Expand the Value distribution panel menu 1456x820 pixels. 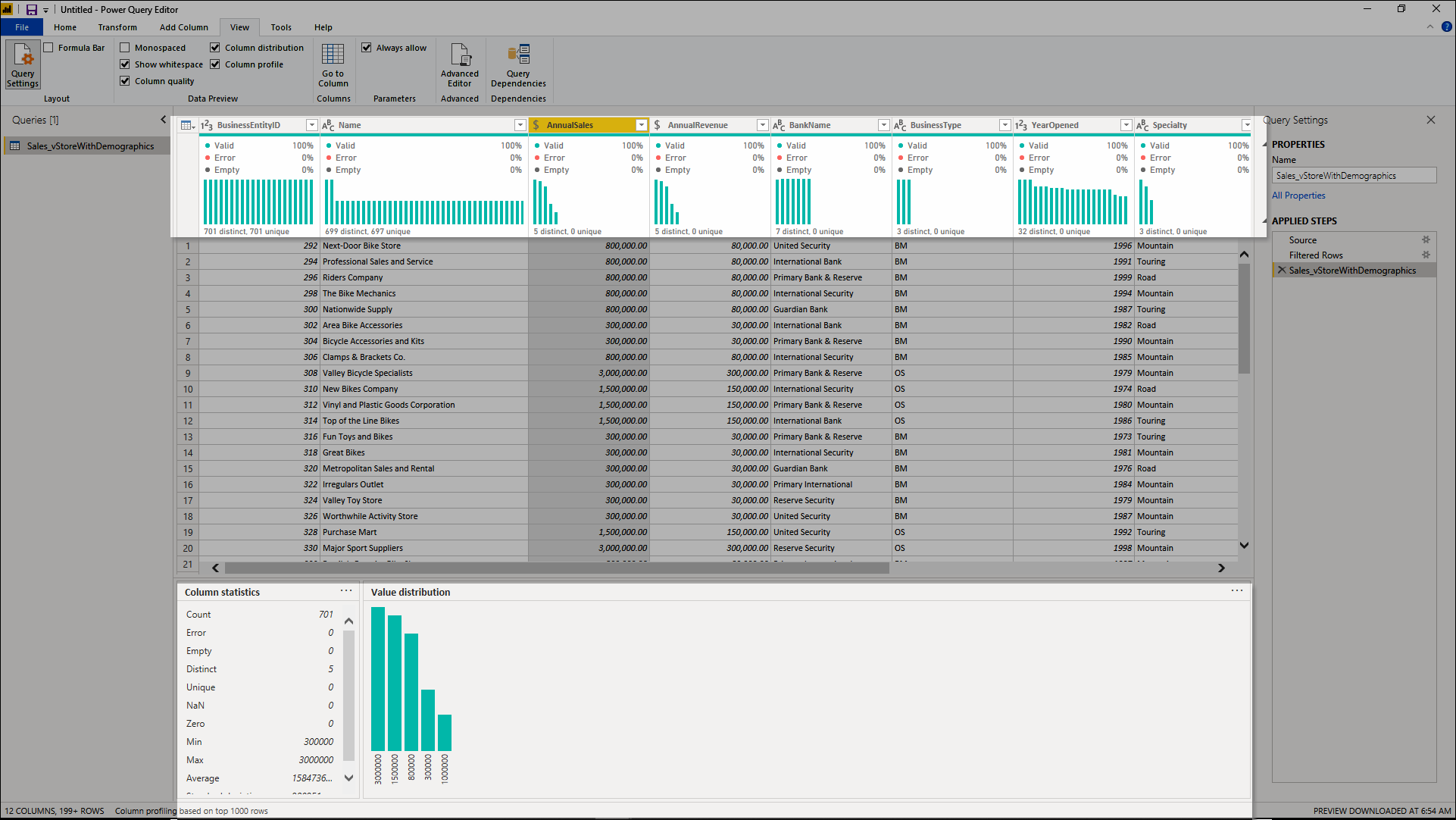[x=1237, y=590]
